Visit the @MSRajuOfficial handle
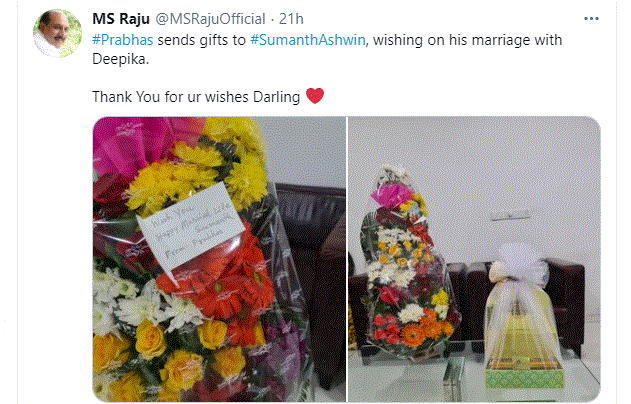 point(210,19)
